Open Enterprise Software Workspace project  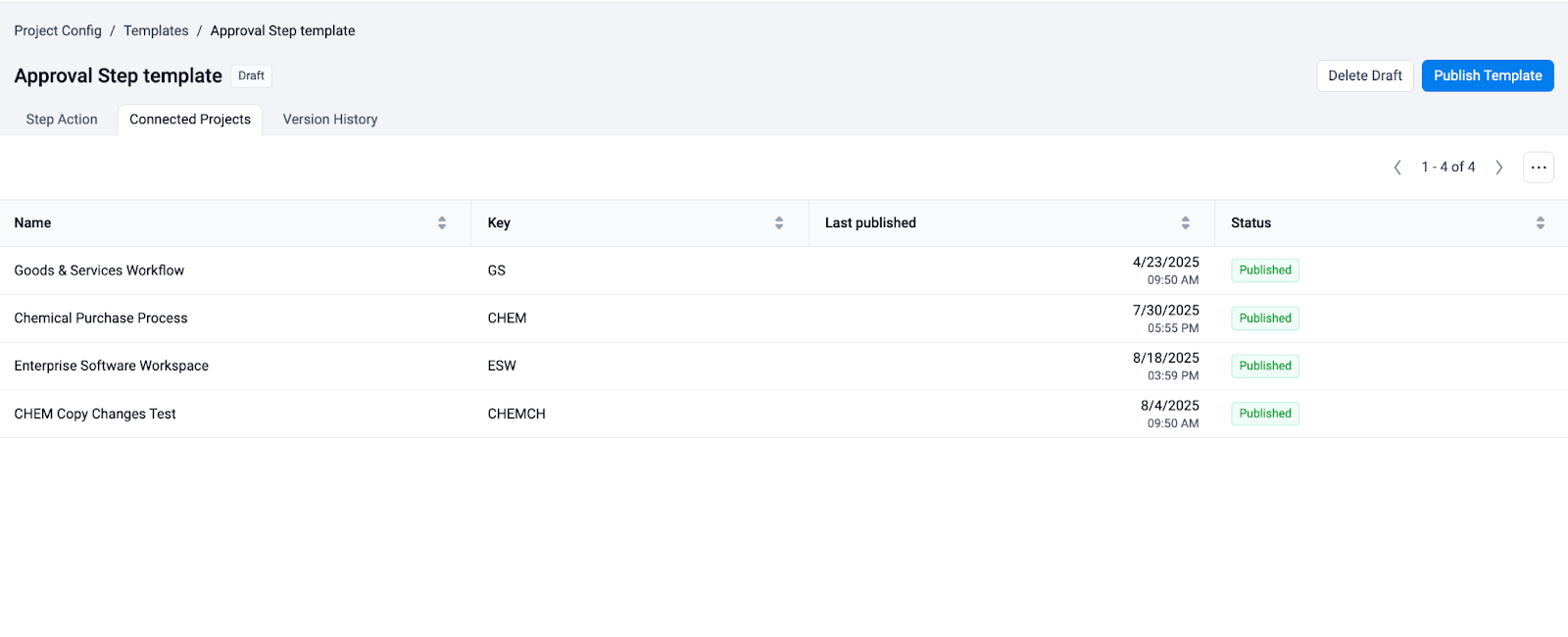pos(112,366)
